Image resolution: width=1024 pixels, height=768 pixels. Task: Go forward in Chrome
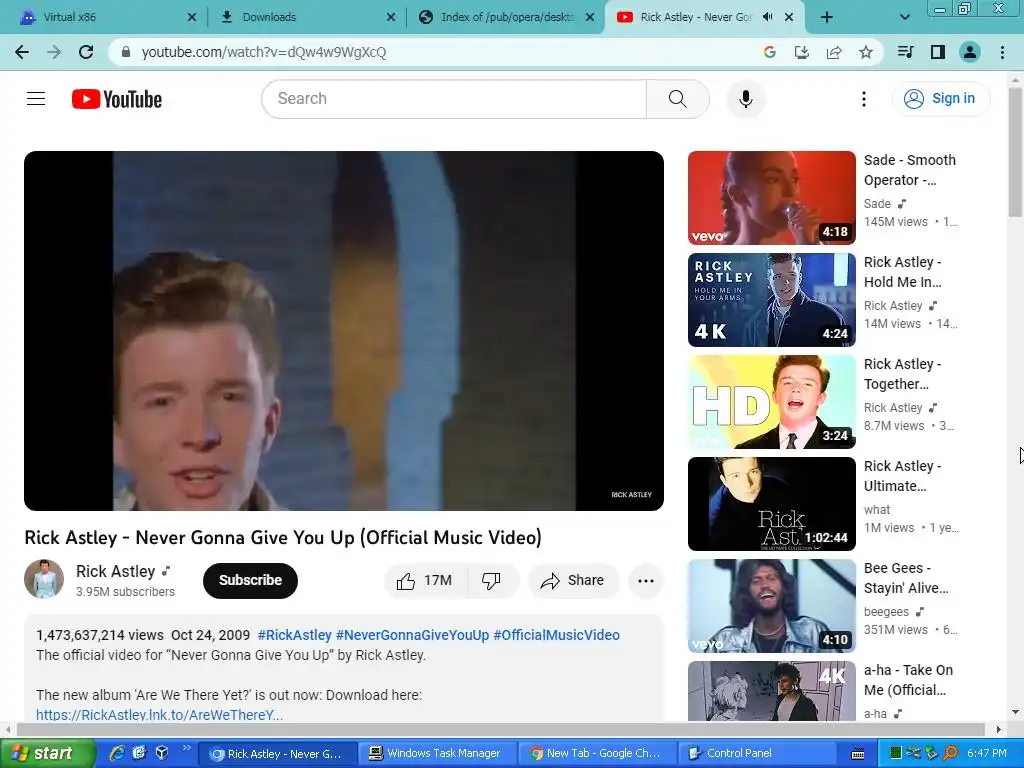(x=54, y=52)
